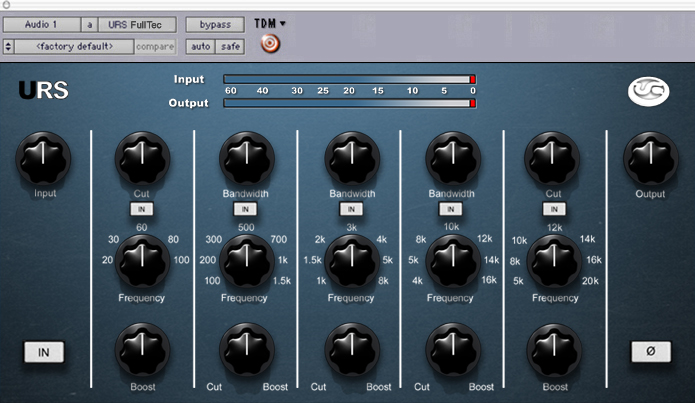
Task: Click the window close circle in title bar
Action: pos(6,4)
